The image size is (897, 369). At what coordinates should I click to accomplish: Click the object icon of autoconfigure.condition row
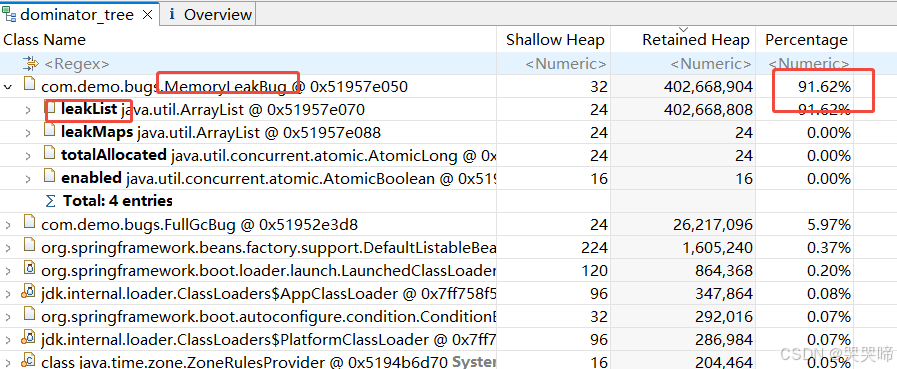(29, 314)
